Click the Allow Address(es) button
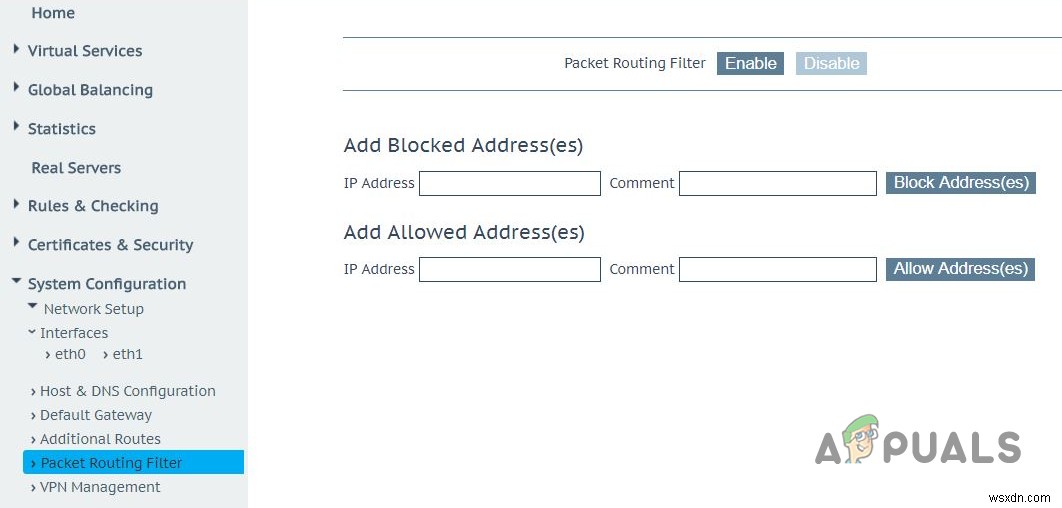 click(x=960, y=269)
